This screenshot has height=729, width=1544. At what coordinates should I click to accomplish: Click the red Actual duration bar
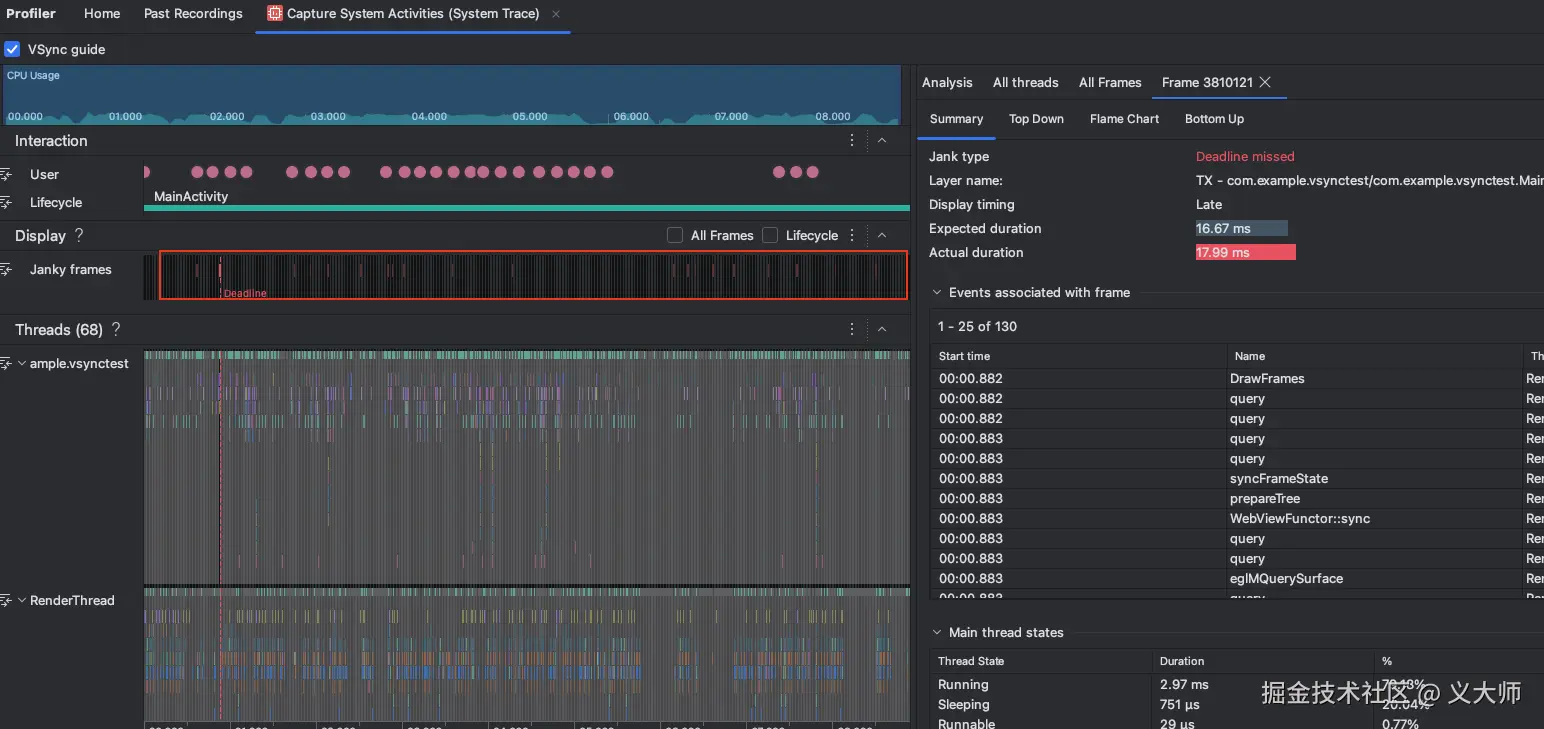[1245, 253]
